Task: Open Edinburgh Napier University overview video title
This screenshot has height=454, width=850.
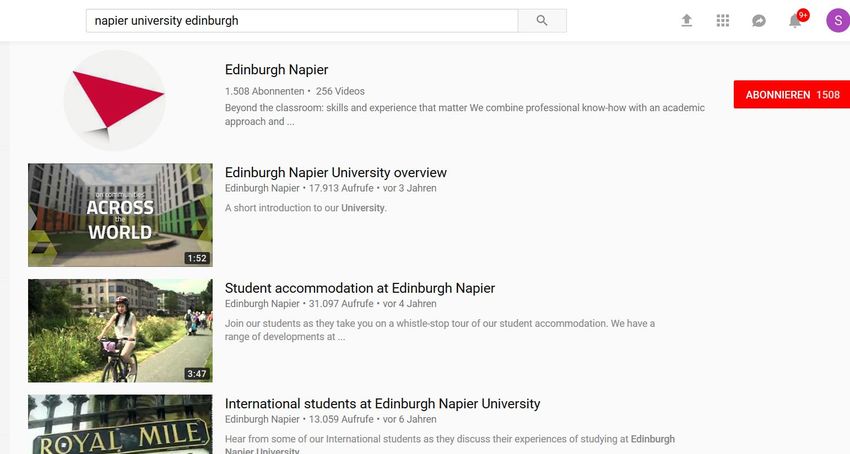Action: [x=336, y=172]
